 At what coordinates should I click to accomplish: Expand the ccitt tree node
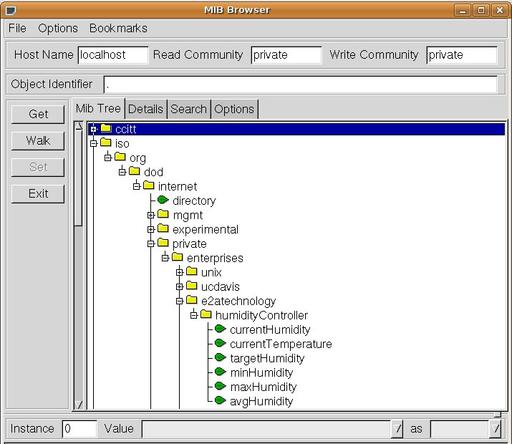tap(93, 129)
